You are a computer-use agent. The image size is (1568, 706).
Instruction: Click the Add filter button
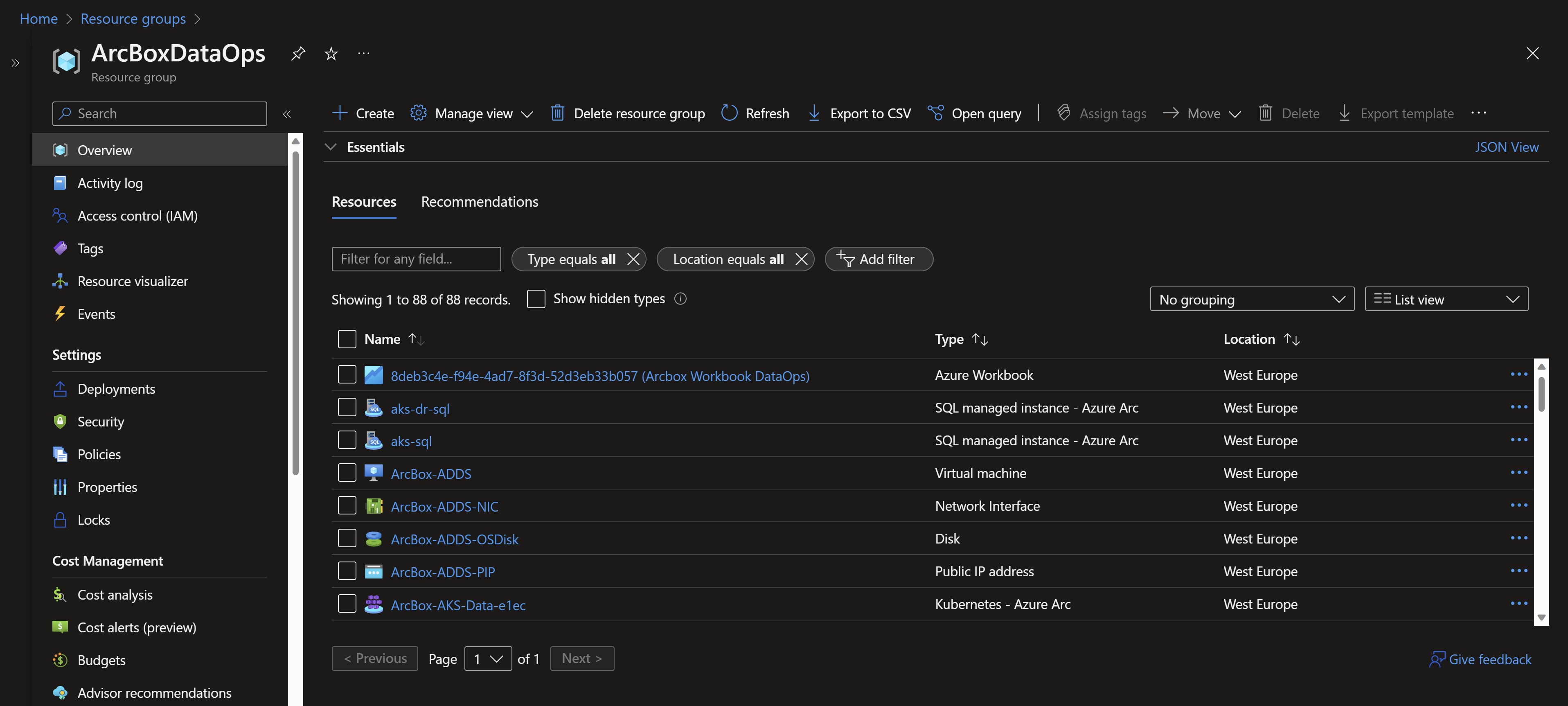[x=879, y=259]
